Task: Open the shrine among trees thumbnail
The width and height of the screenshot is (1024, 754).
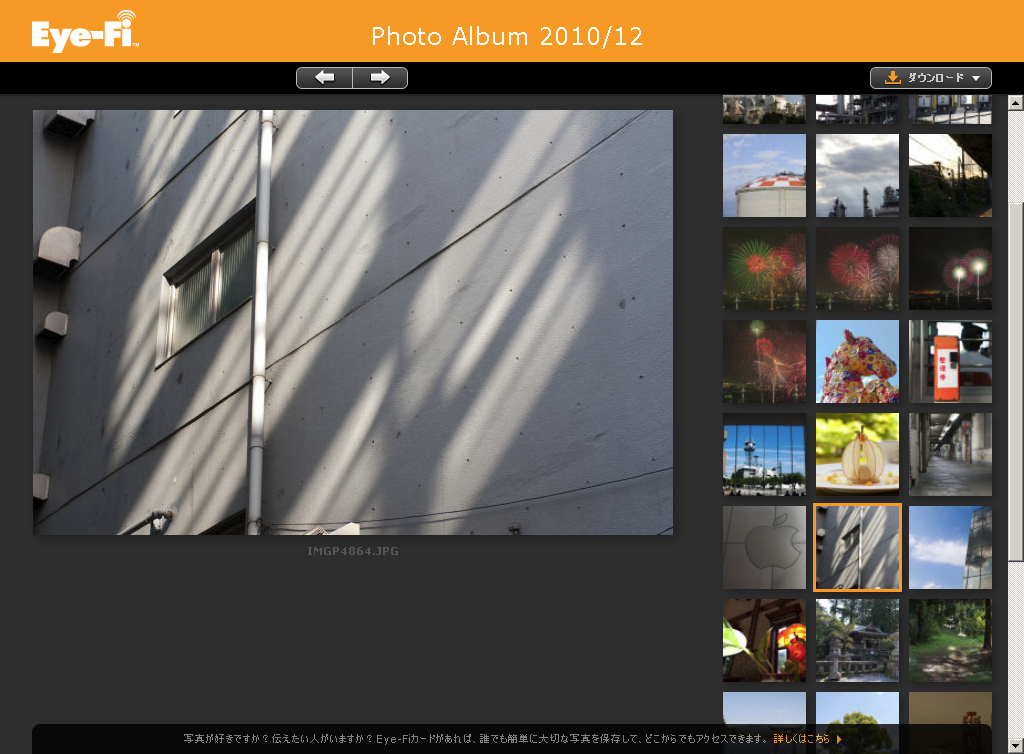Action: click(857, 640)
